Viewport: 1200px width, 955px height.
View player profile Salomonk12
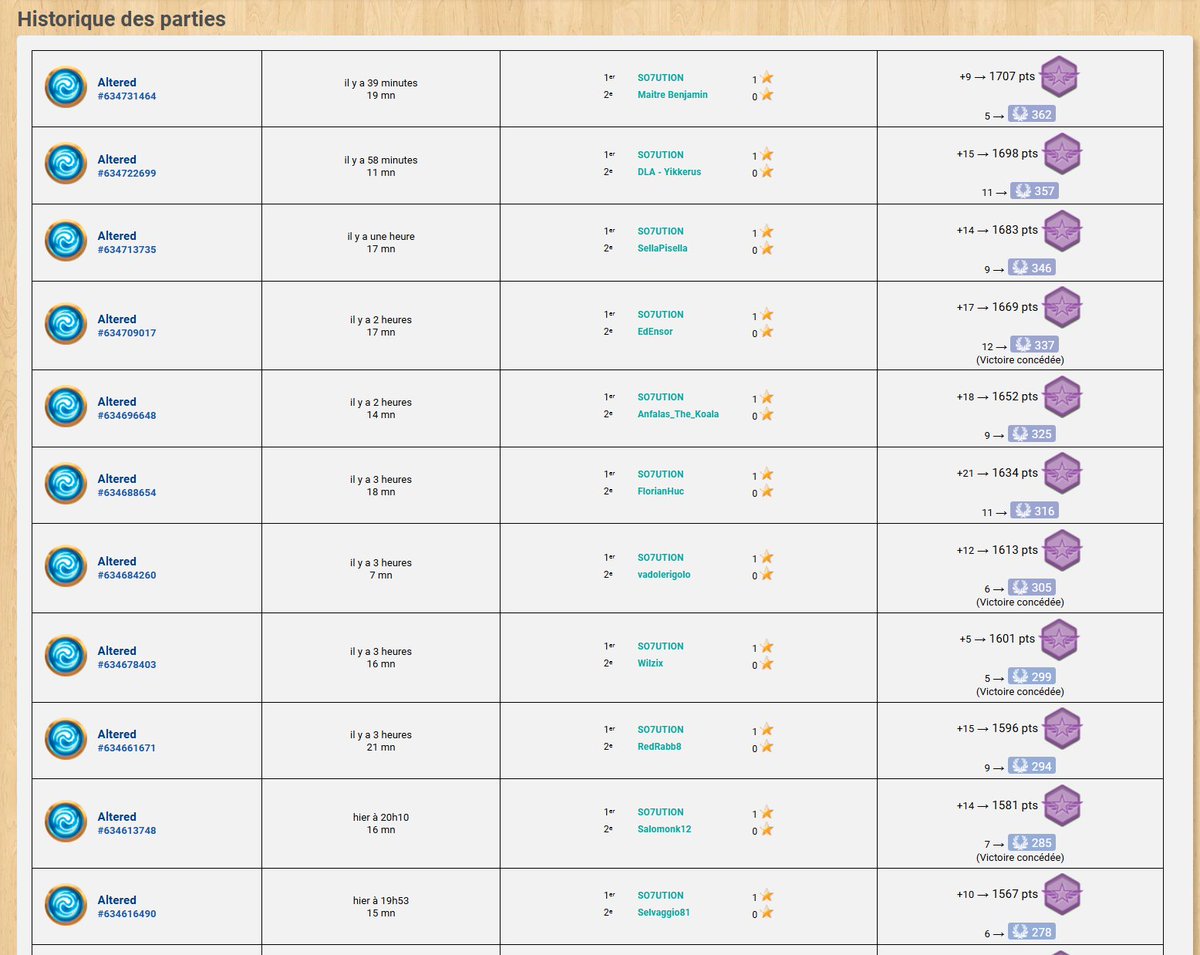click(x=664, y=830)
